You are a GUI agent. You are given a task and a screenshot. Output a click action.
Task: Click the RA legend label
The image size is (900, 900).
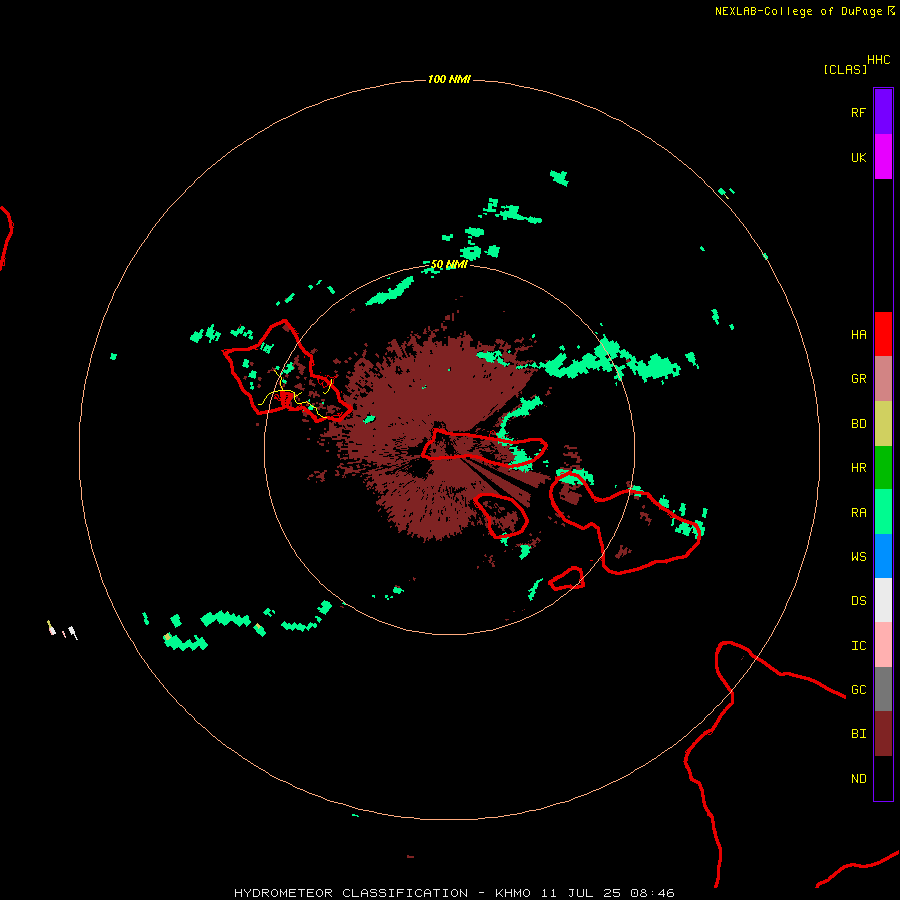point(858,513)
